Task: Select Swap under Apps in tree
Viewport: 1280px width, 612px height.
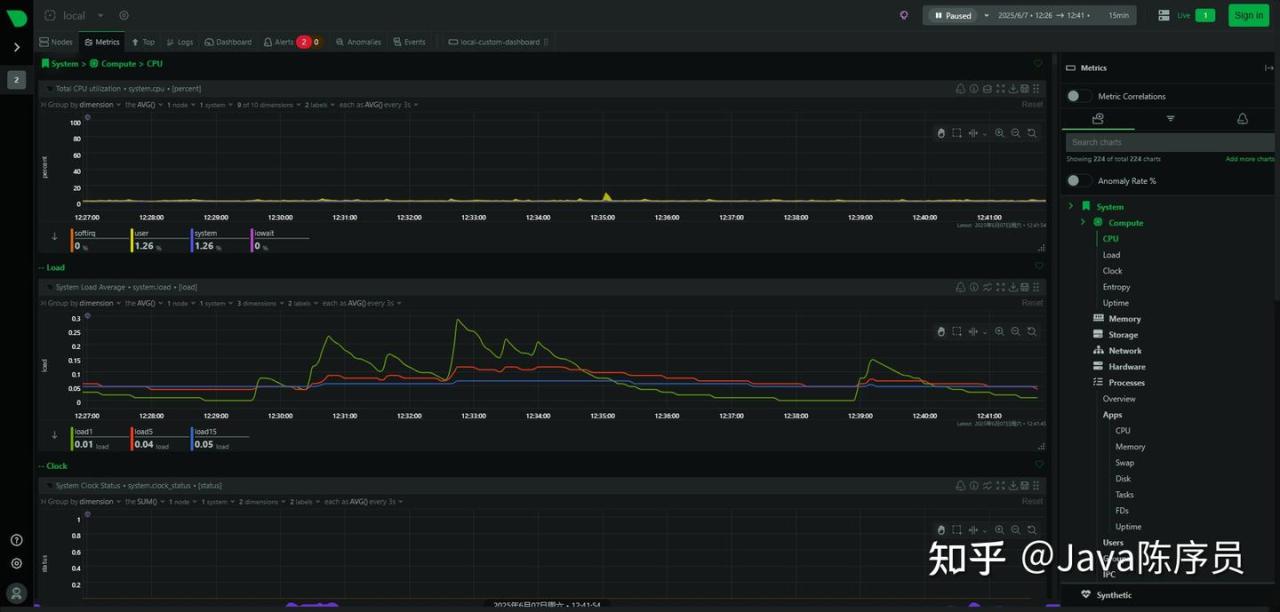Action: pos(1124,463)
